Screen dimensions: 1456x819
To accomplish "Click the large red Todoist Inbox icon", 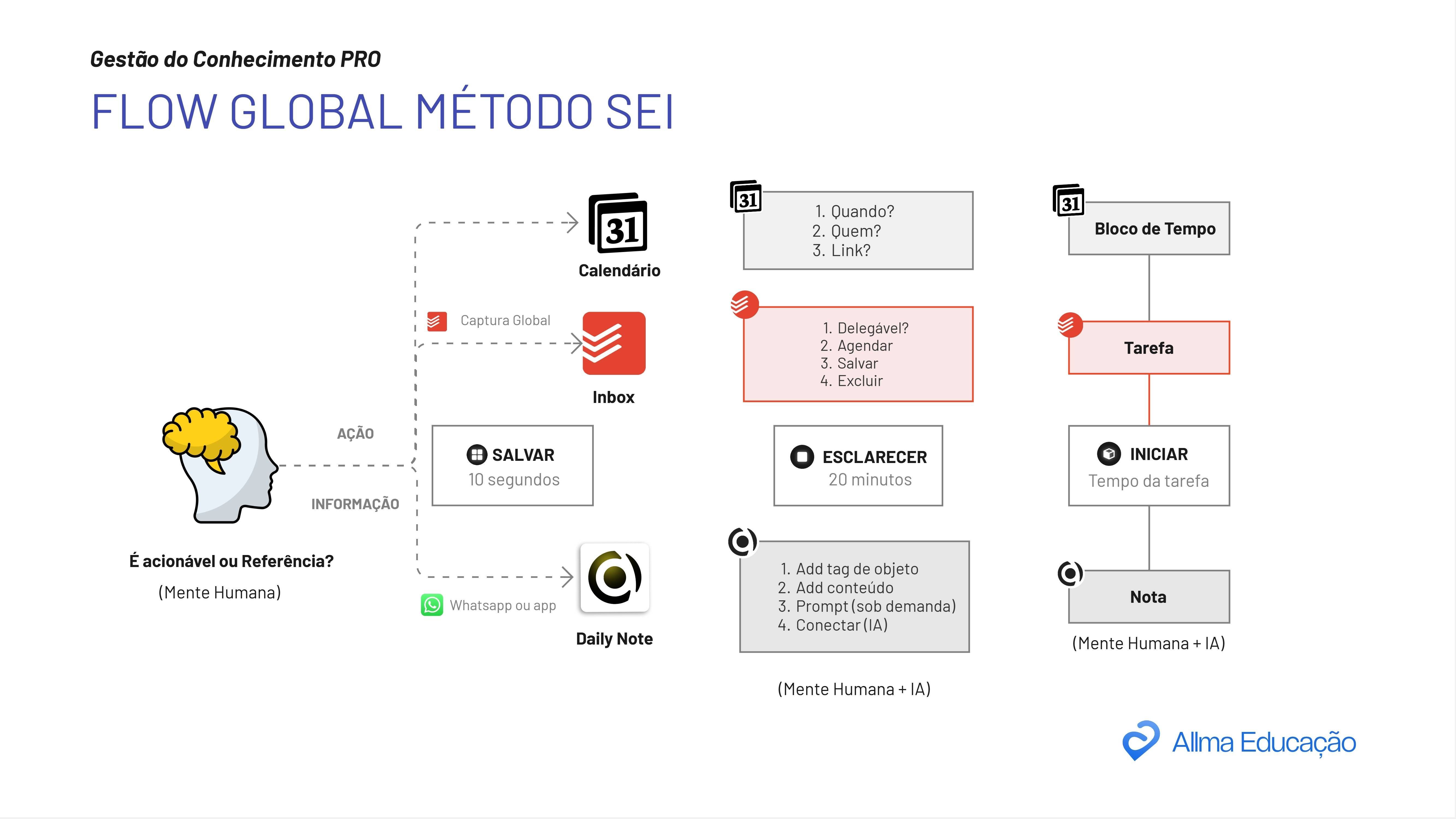I will click(614, 343).
